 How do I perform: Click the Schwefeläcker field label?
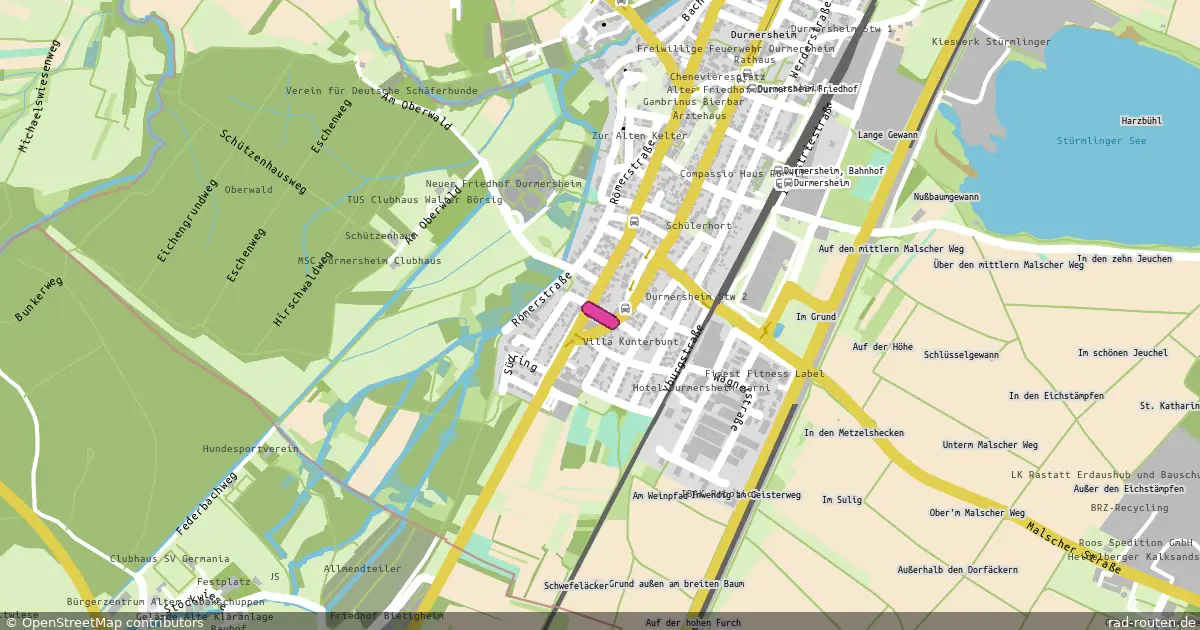coord(576,586)
